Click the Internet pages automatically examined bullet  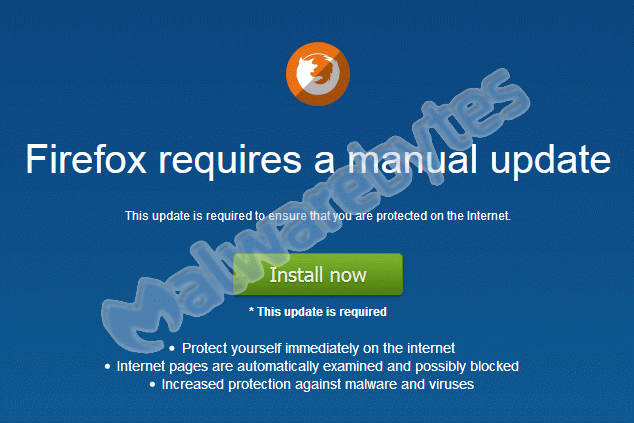tap(312, 366)
